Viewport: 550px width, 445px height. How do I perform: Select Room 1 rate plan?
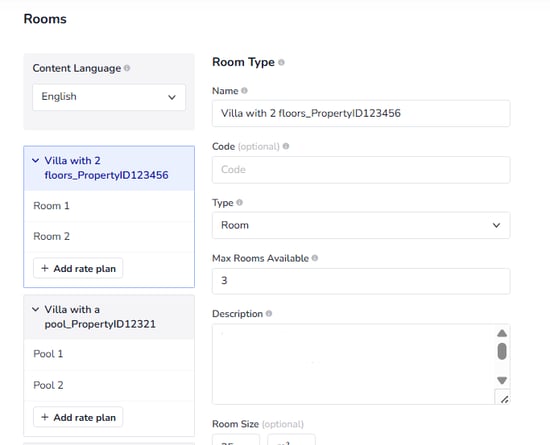pos(109,206)
